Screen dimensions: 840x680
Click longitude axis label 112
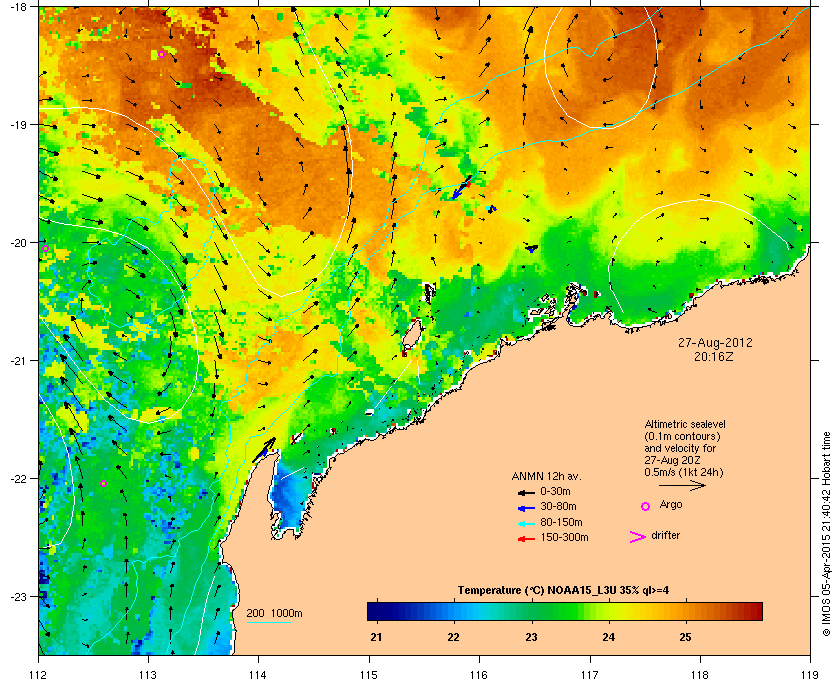[39, 675]
